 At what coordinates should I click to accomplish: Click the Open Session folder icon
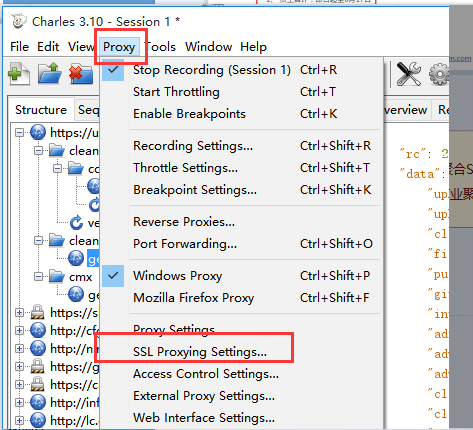[x=49, y=73]
